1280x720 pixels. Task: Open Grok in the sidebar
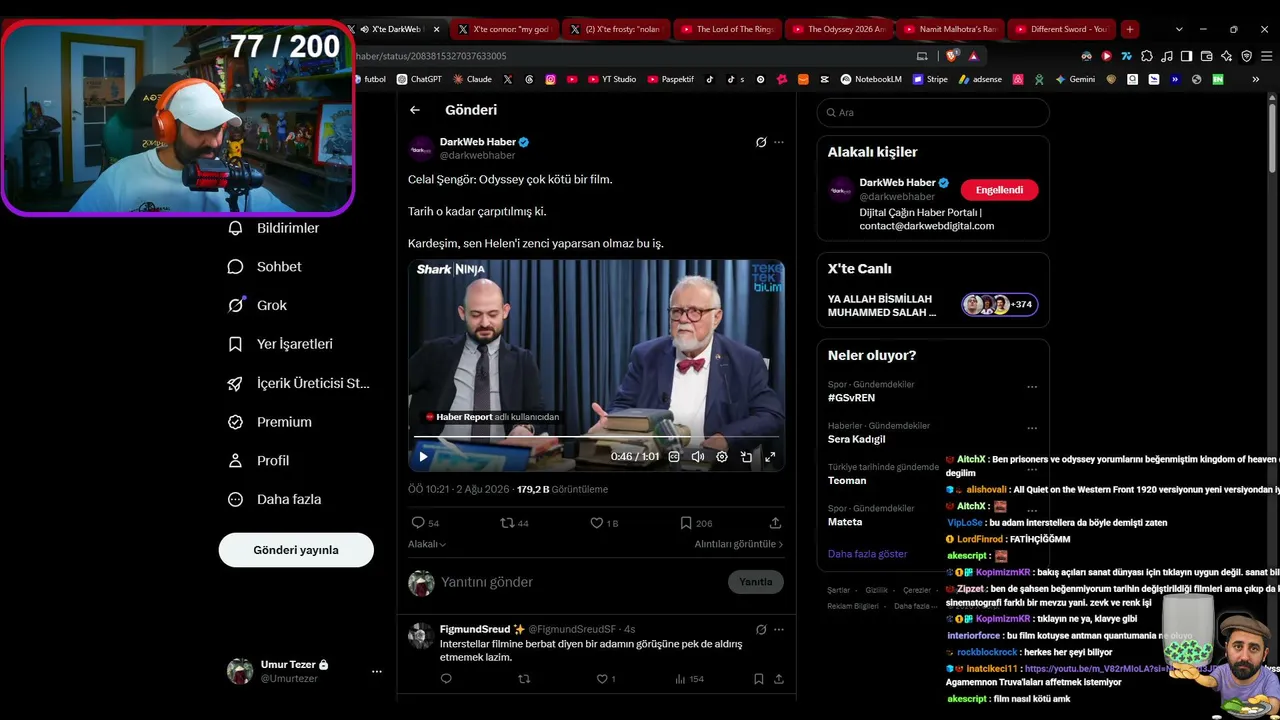258,305
